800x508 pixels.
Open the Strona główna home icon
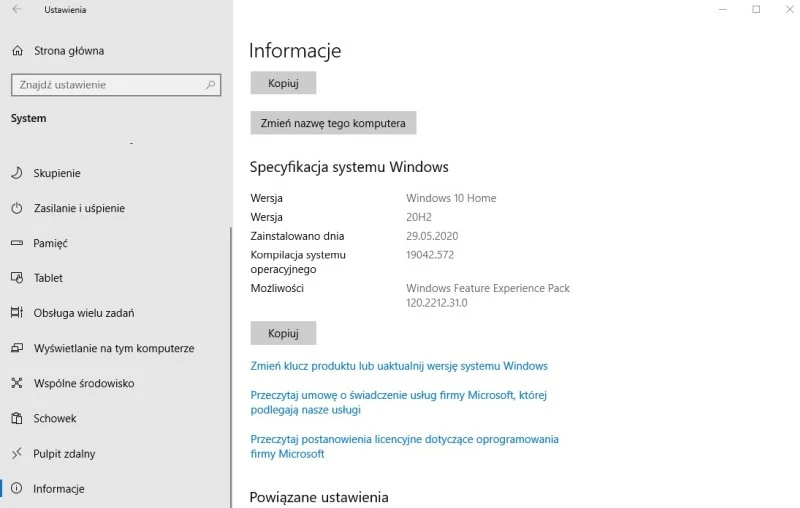[x=17, y=50]
